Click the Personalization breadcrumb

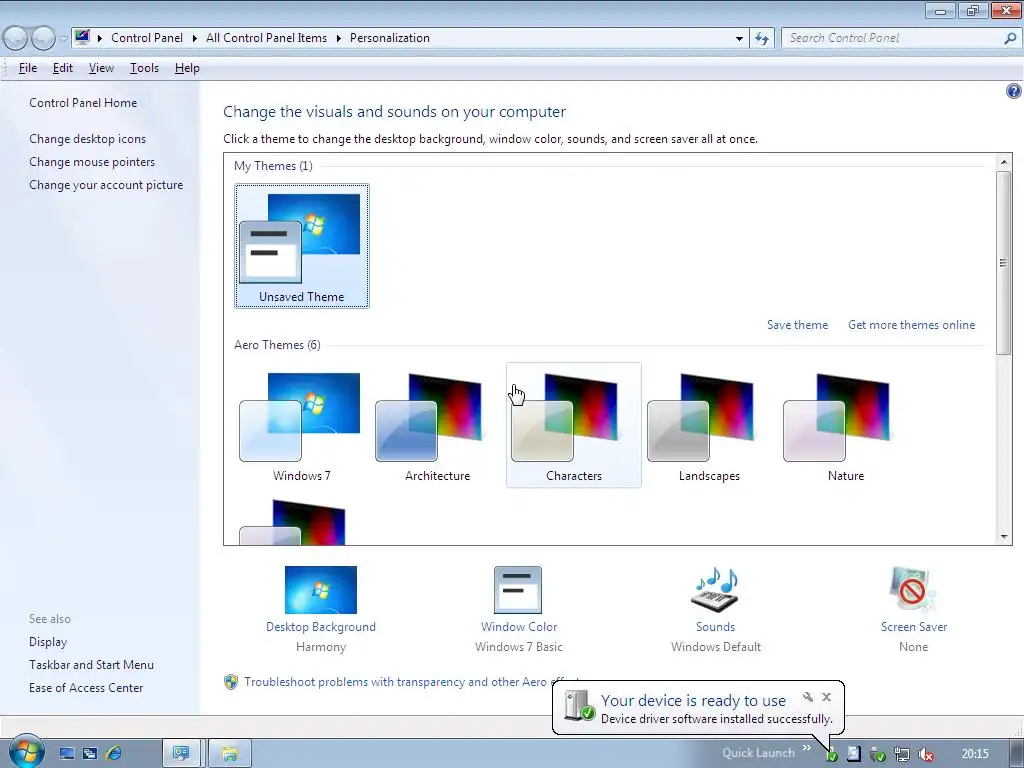pyautogui.click(x=390, y=38)
